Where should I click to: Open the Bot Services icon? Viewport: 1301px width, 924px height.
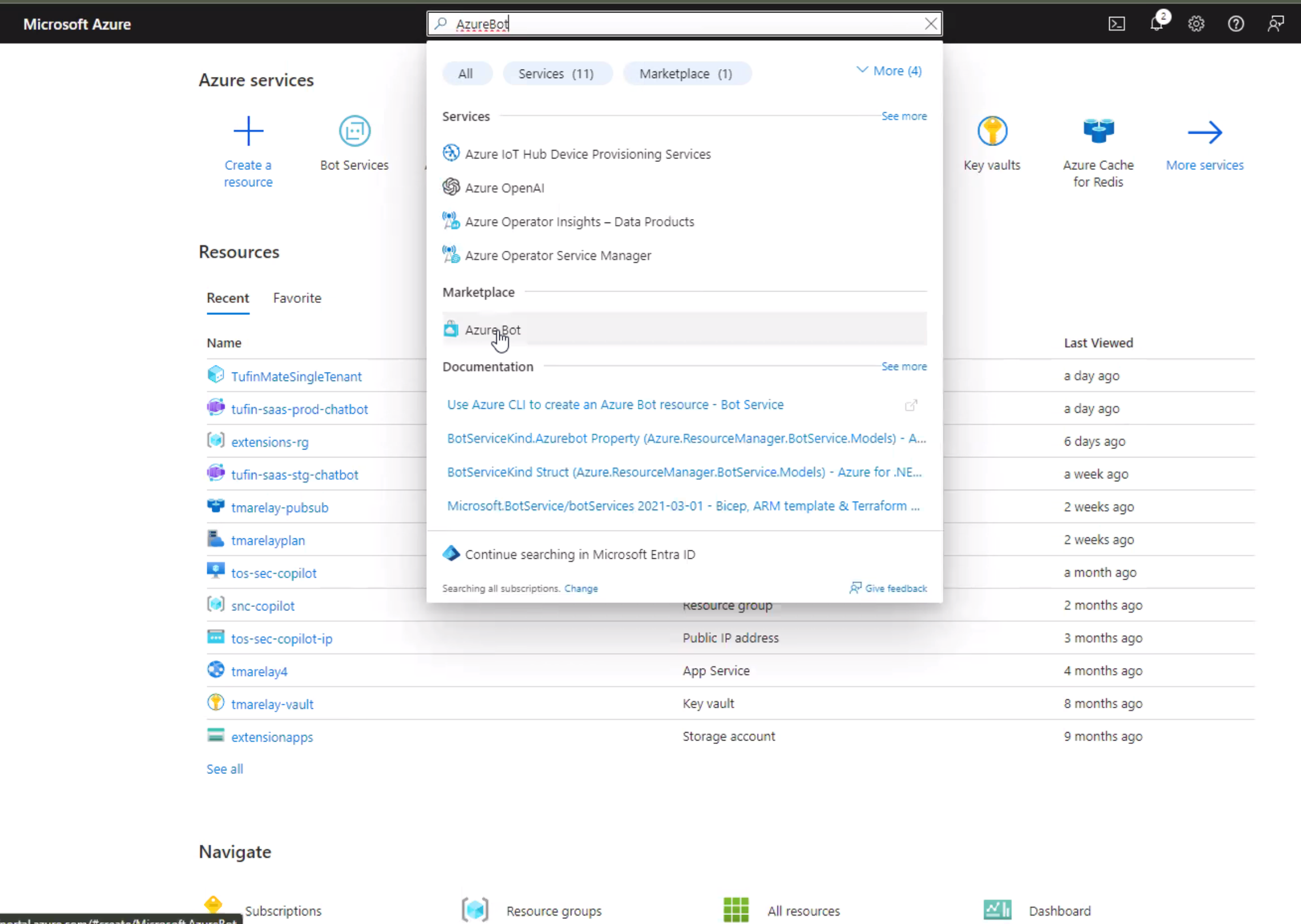click(354, 131)
